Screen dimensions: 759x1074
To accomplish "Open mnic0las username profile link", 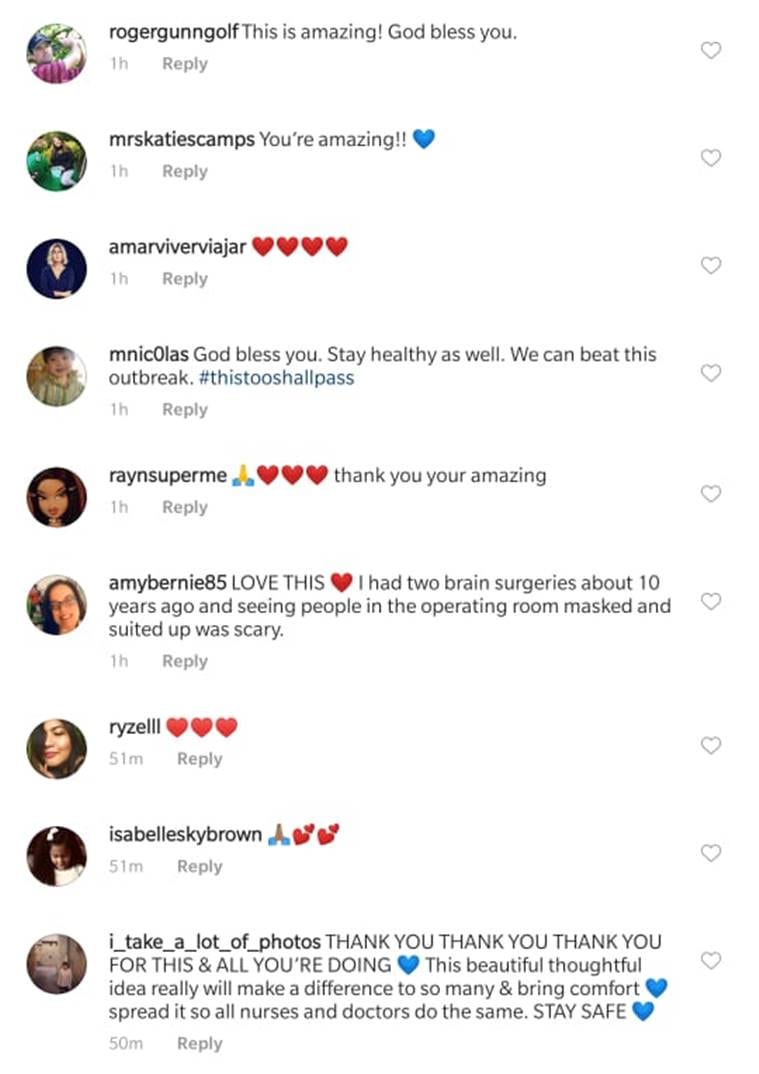I will [148, 355].
